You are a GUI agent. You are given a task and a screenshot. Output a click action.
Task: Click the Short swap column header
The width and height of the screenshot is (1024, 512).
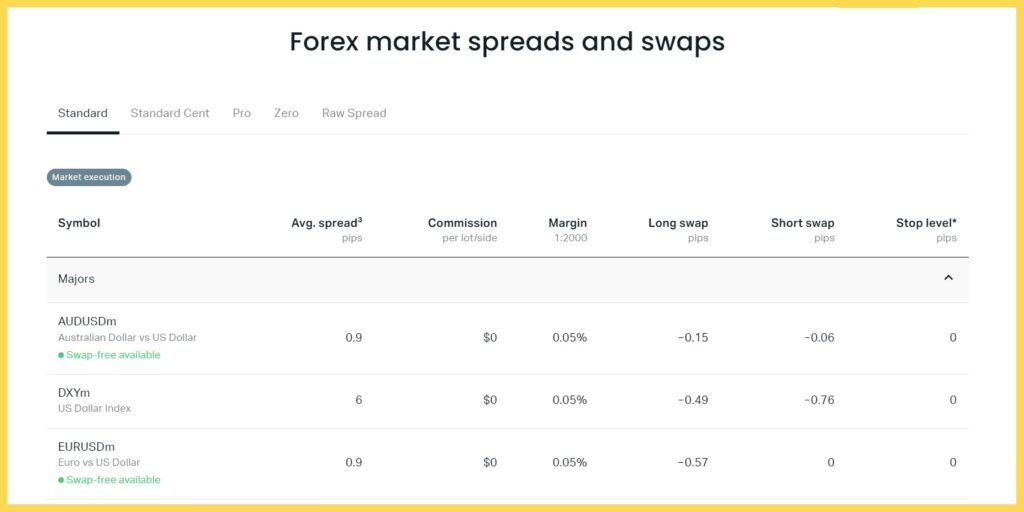pos(802,223)
